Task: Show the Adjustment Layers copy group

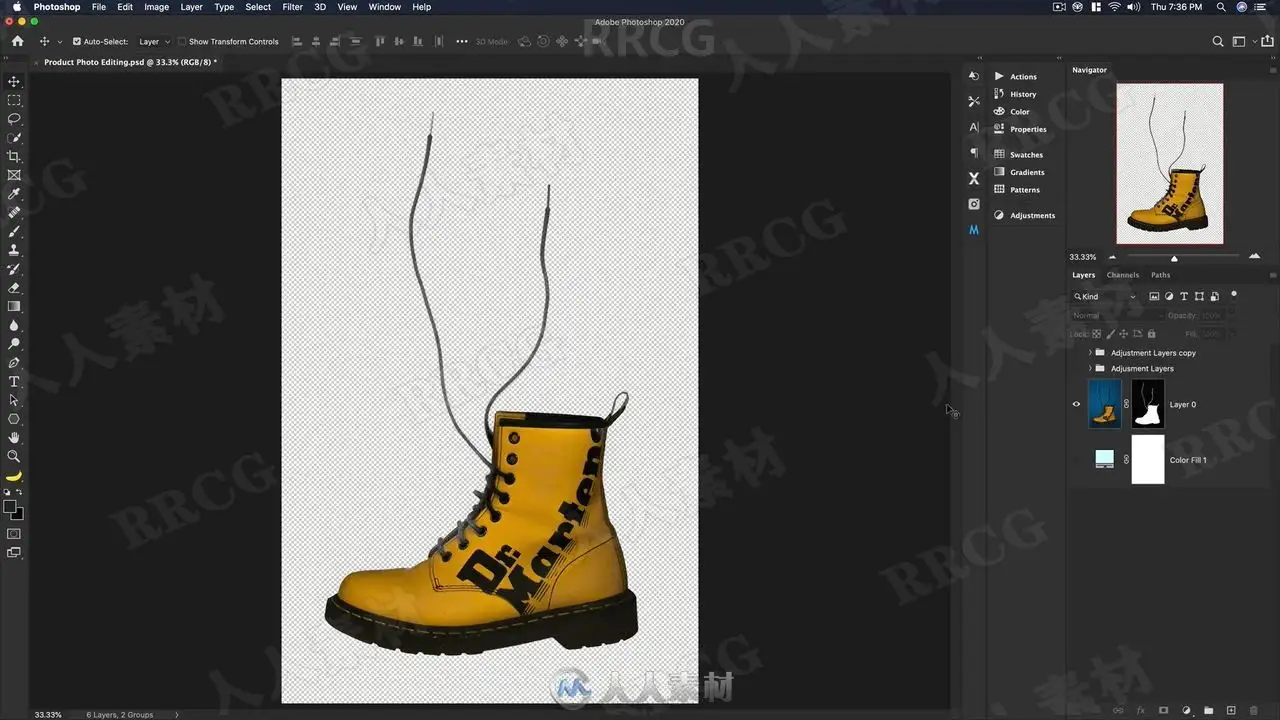Action: coord(1076,353)
